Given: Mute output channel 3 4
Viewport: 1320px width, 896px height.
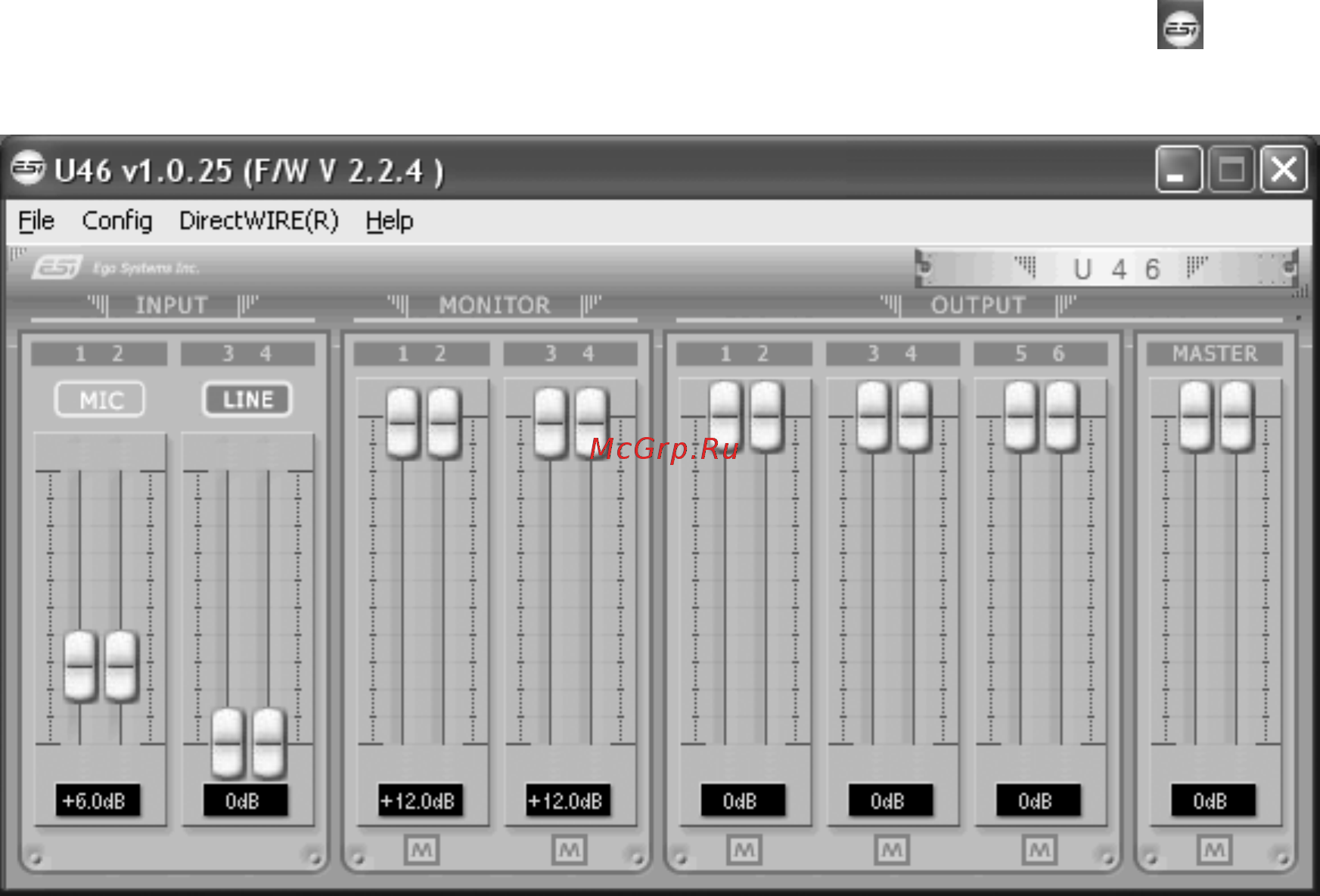Looking at the screenshot, I should [891, 850].
